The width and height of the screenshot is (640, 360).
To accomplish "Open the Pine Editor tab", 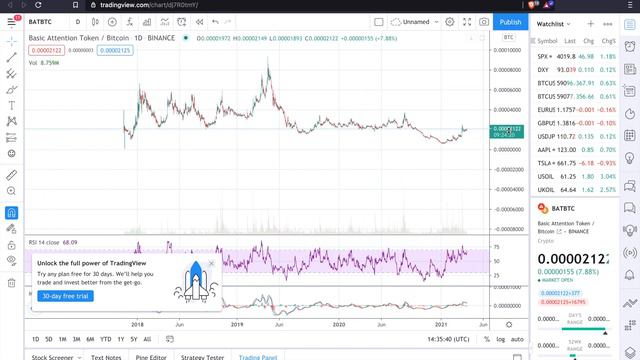I will (151, 357).
